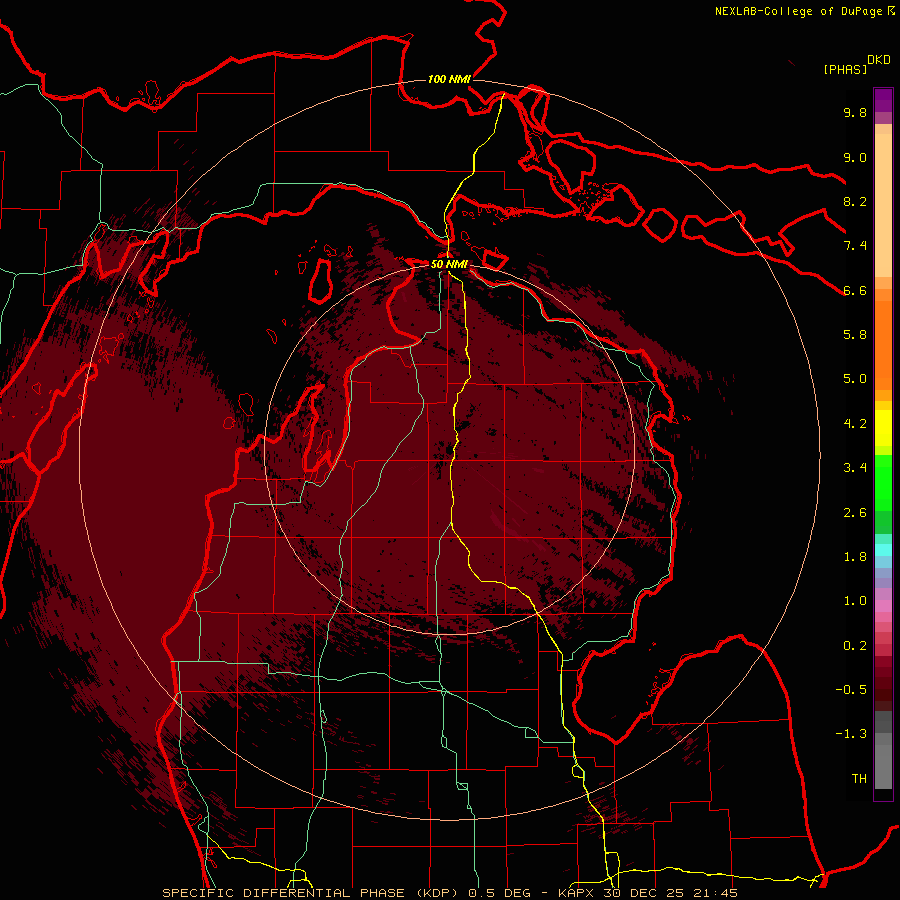Click the "9.8" value on the color scale
The width and height of the screenshot is (900, 900).
point(855,112)
